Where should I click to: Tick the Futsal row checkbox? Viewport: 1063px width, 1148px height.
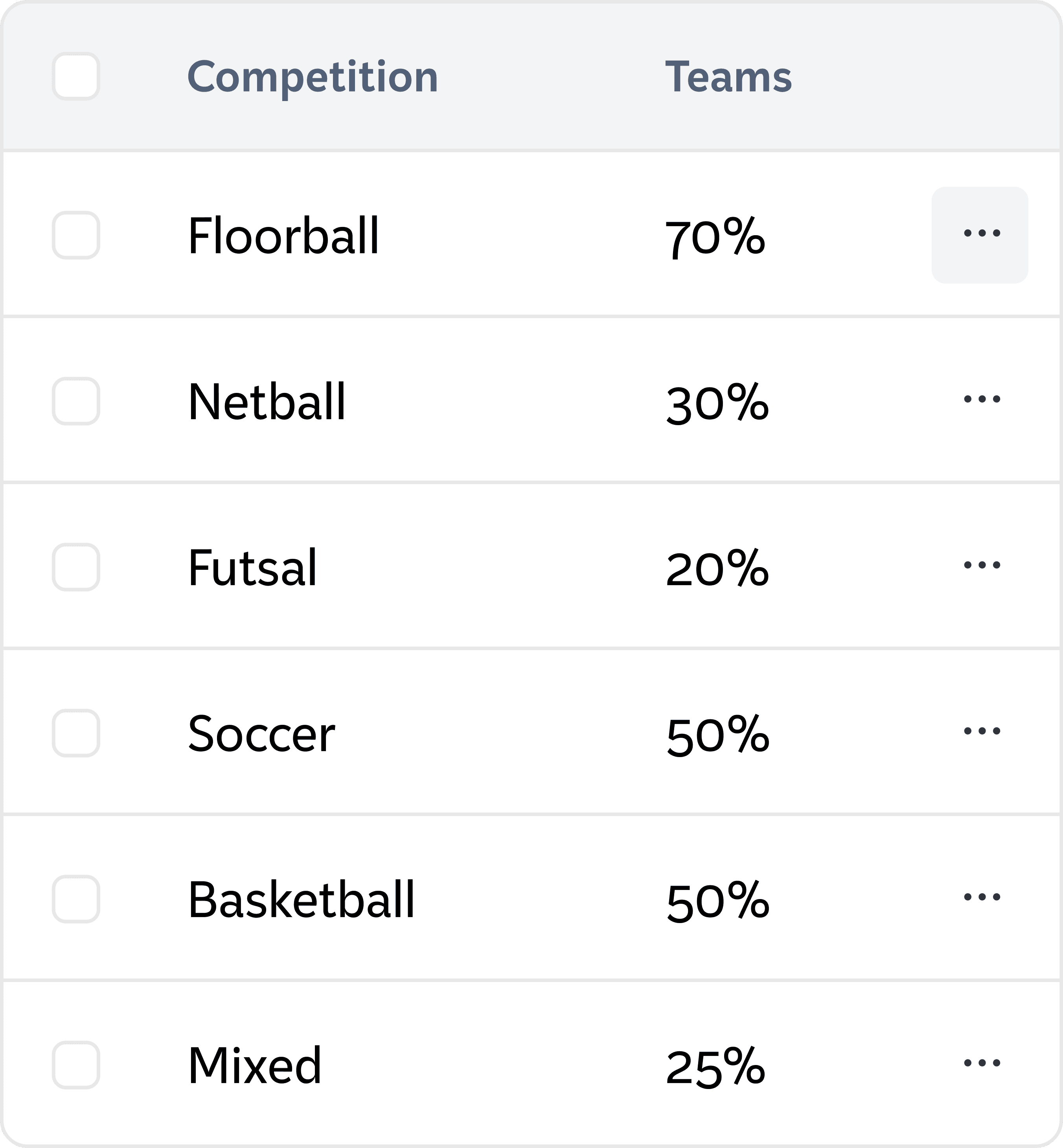tap(76, 567)
